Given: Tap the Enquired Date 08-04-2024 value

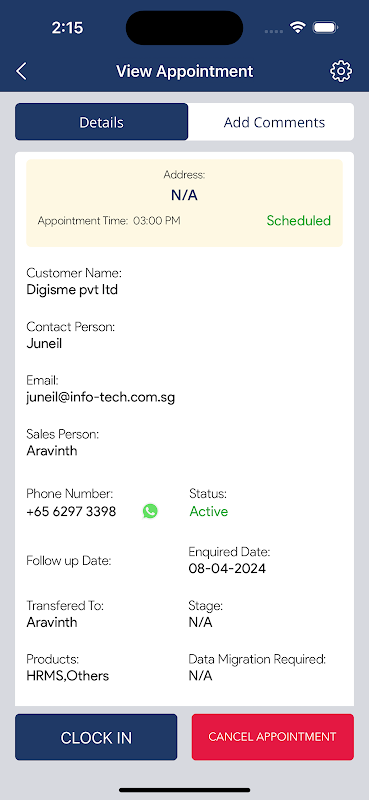Looking at the screenshot, I should tap(227, 568).
